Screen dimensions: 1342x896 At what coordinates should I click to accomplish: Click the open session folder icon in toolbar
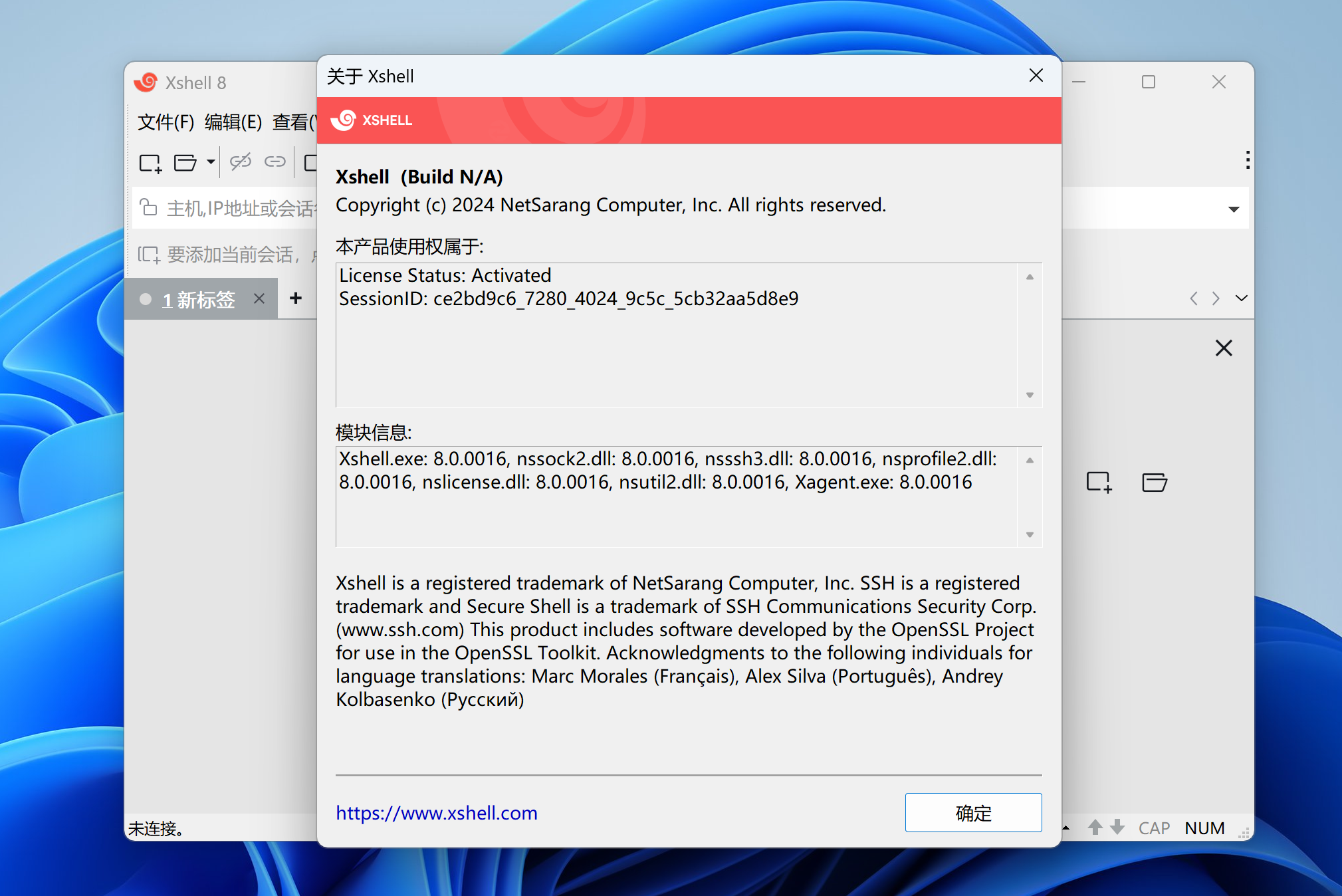tap(185, 163)
